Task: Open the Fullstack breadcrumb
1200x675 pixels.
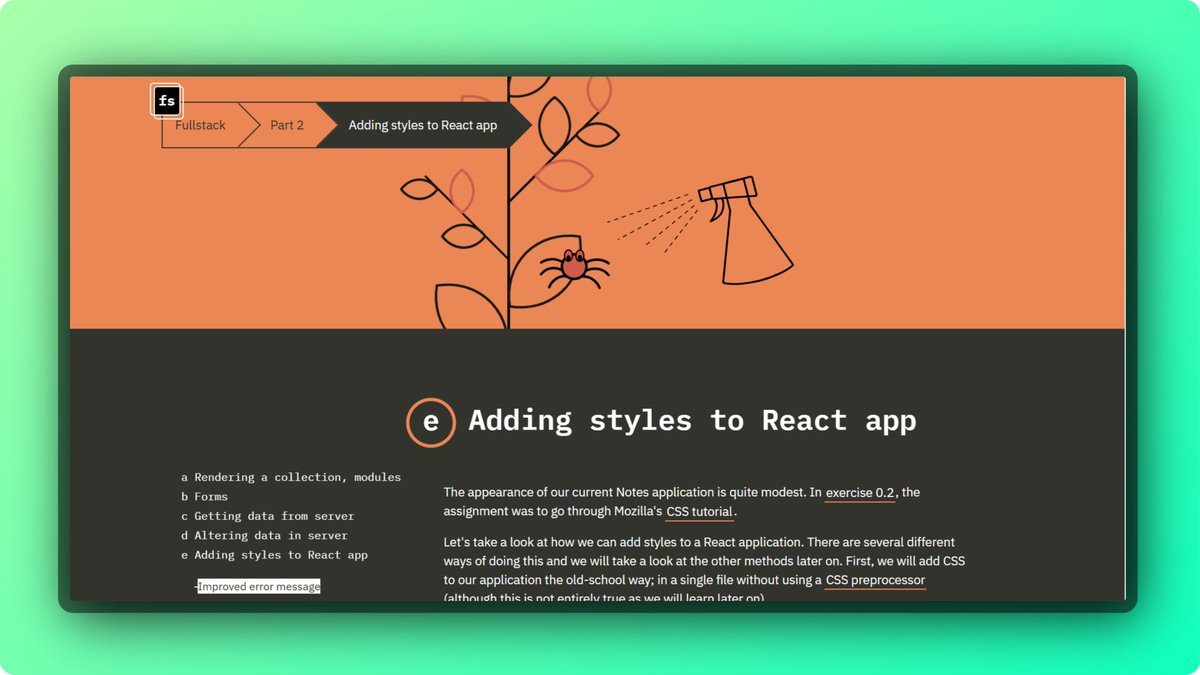Action: coord(200,125)
